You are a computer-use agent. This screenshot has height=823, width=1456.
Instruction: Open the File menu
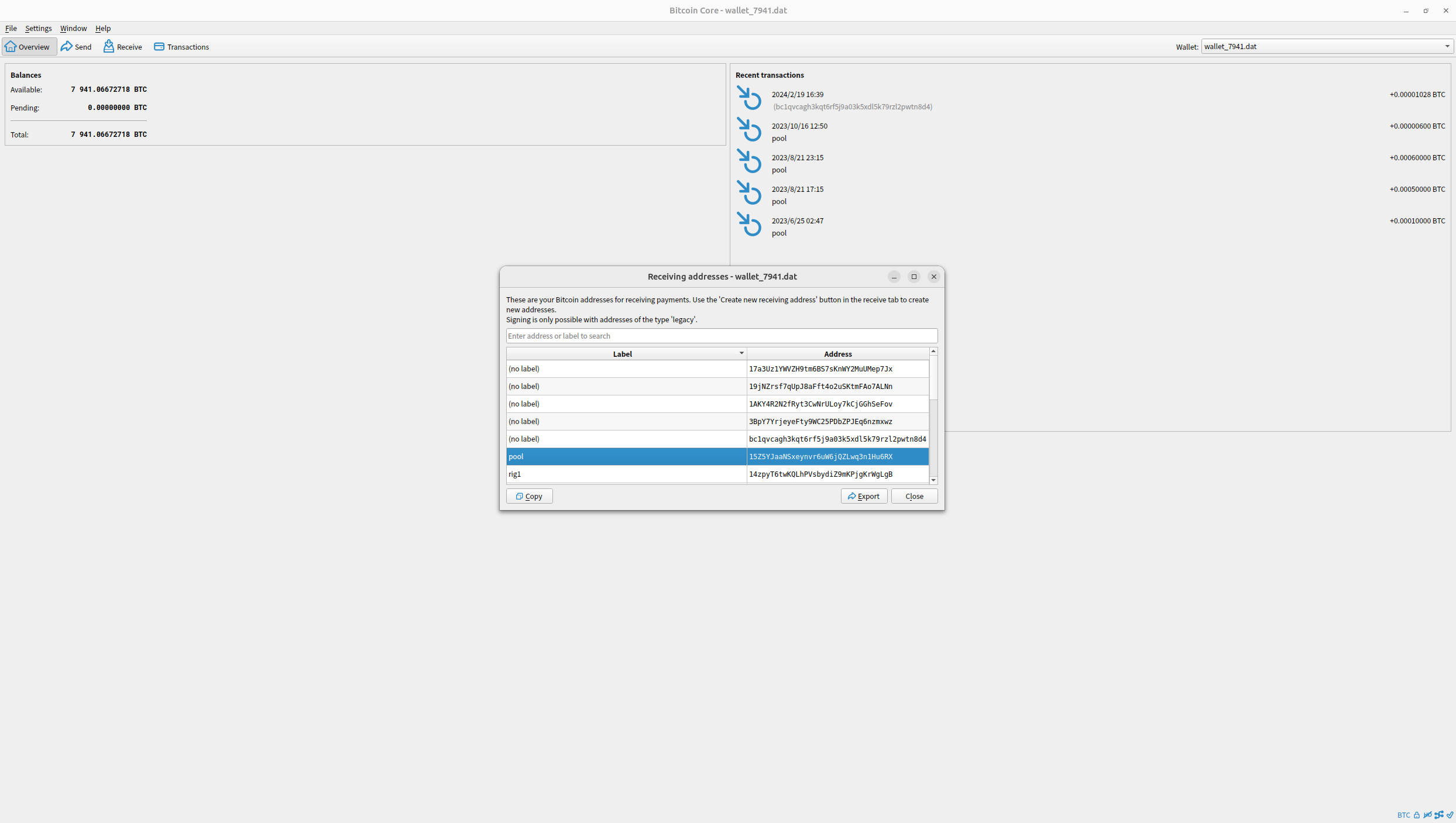tap(11, 28)
